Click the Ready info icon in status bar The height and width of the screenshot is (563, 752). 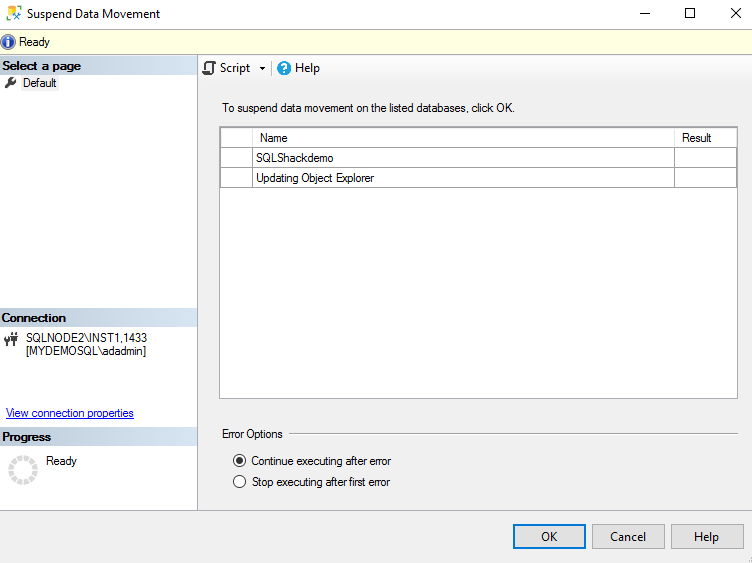click(x=9, y=42)
